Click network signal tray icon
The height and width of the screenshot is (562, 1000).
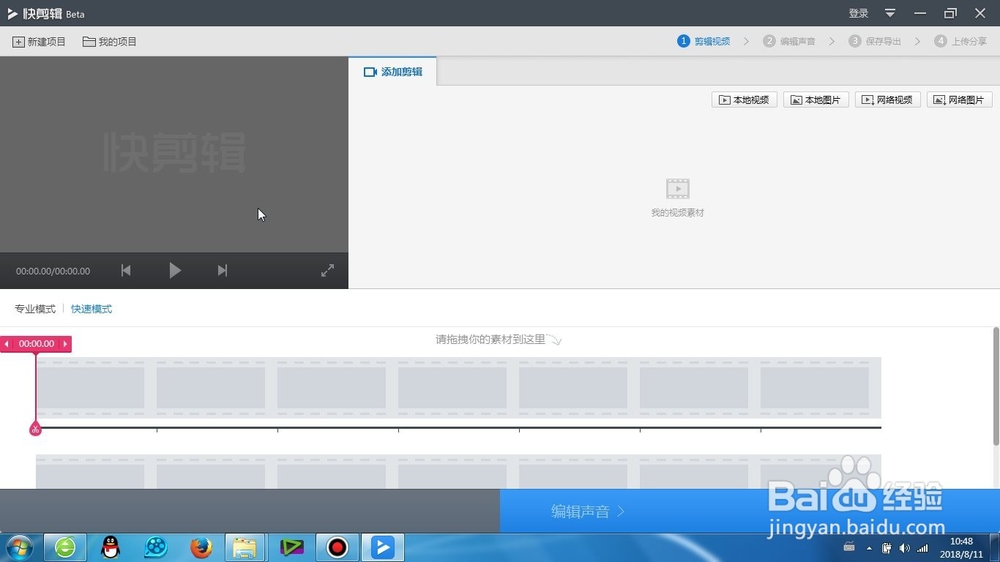pyautogui.click(x=923, y=548)
